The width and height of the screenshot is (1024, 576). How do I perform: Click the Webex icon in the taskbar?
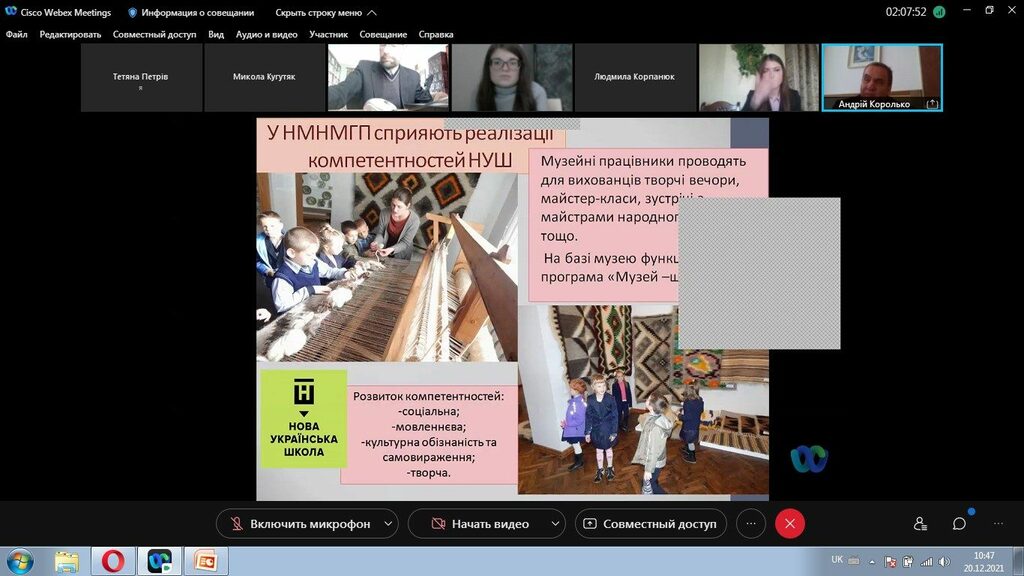(159, 561)
